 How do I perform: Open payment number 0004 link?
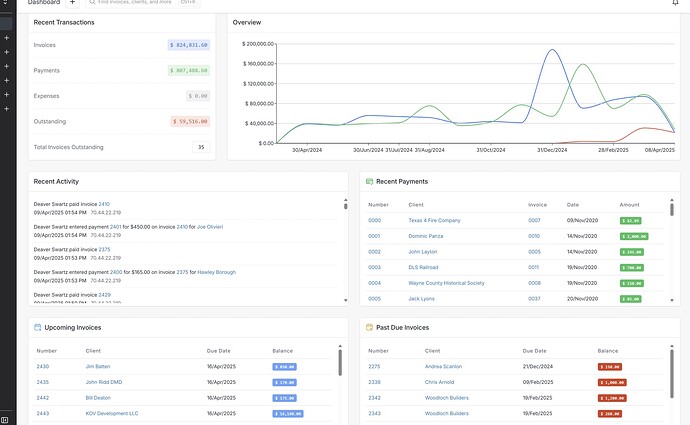tap(374, 283)
